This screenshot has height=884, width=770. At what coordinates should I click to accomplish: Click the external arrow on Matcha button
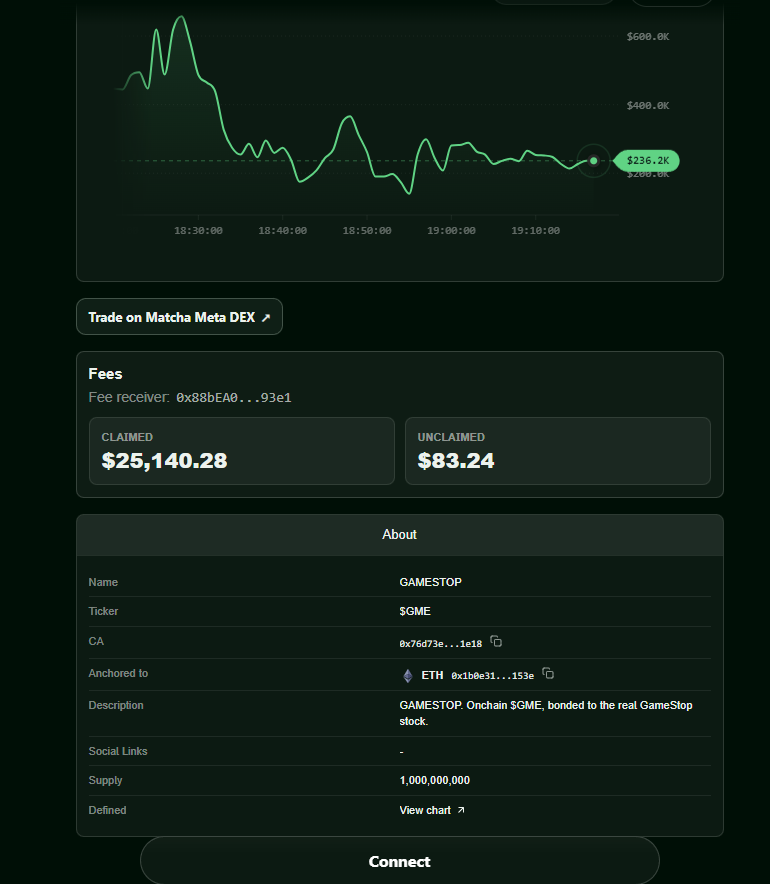265,318
